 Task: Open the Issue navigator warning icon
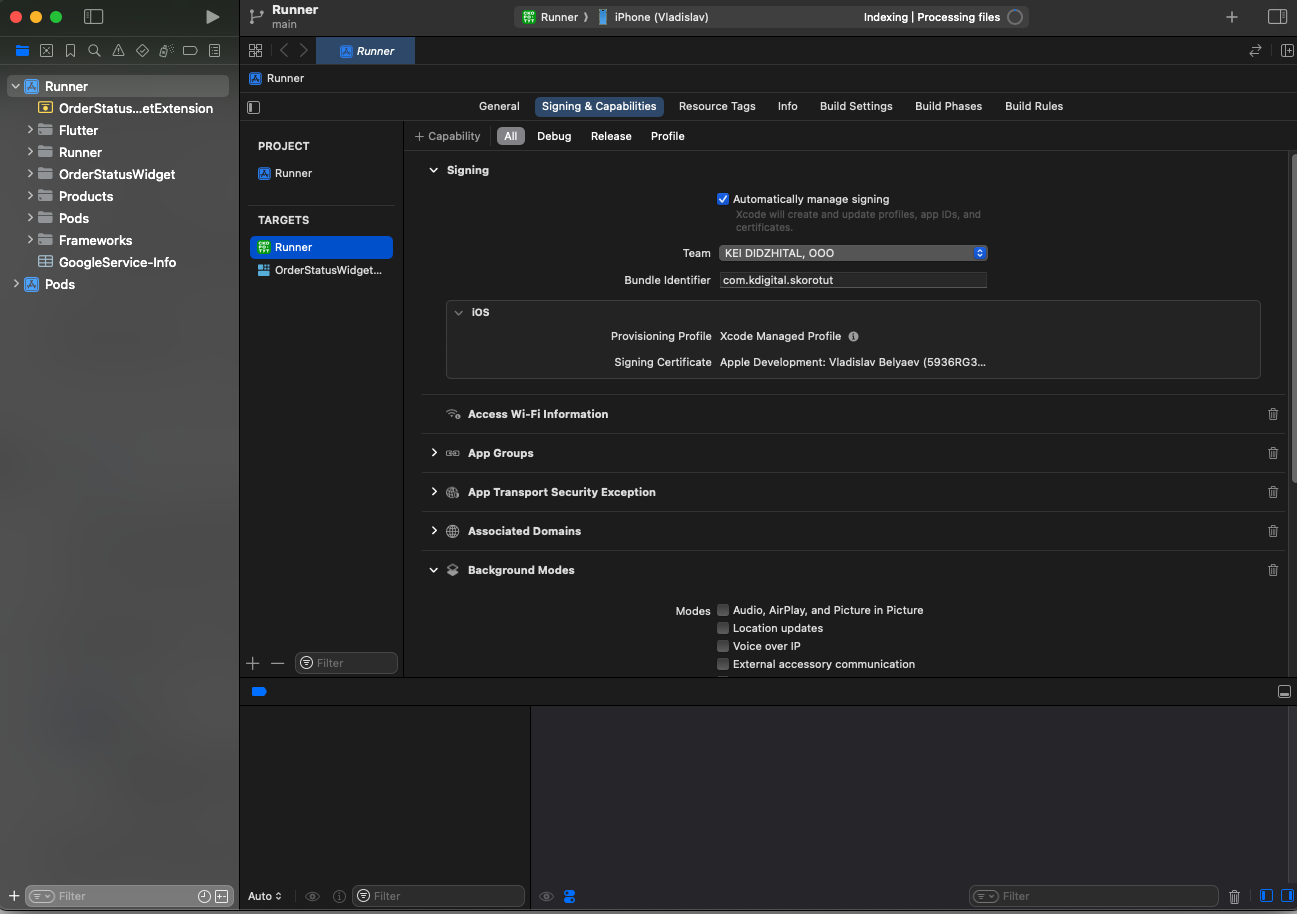[118, 50]
